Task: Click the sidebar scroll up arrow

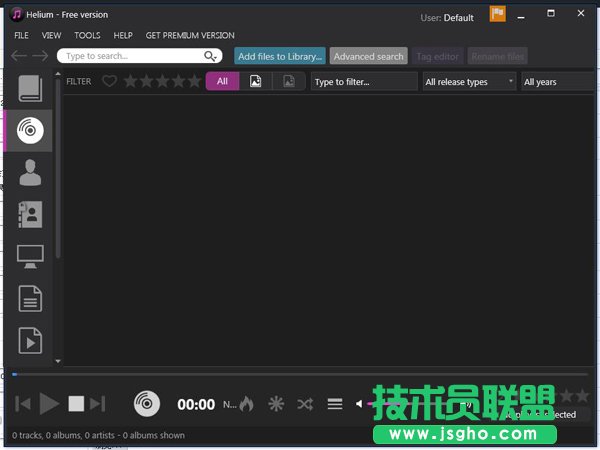Action: click(58, 73)
